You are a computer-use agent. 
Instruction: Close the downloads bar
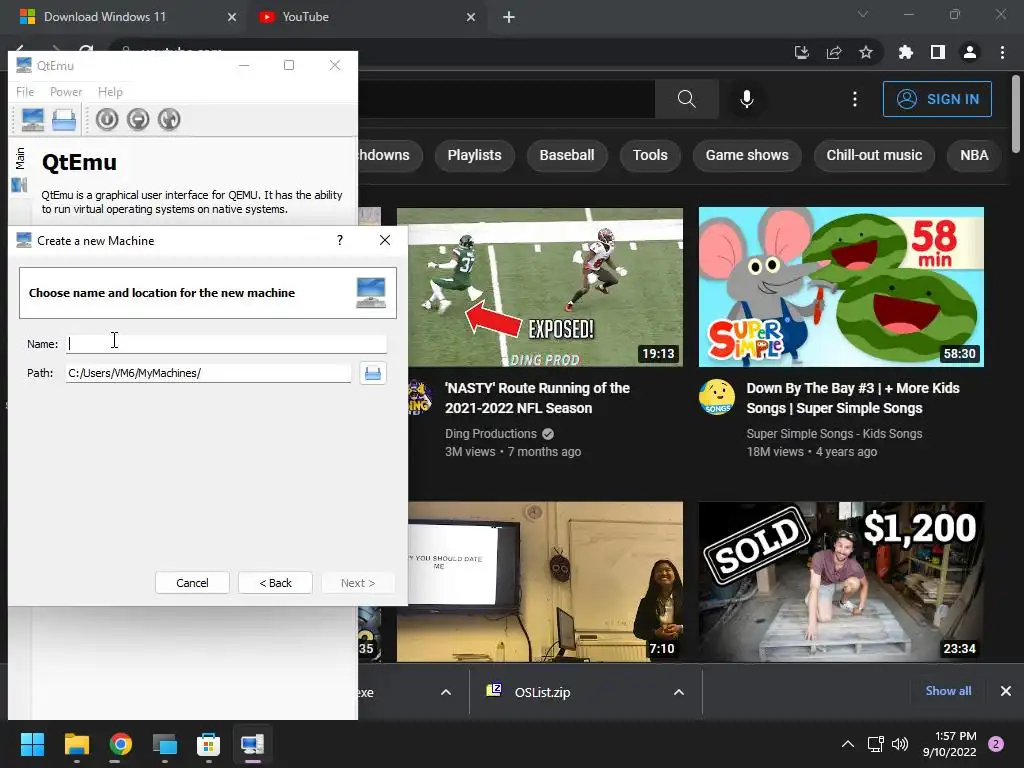[1006, 691]
